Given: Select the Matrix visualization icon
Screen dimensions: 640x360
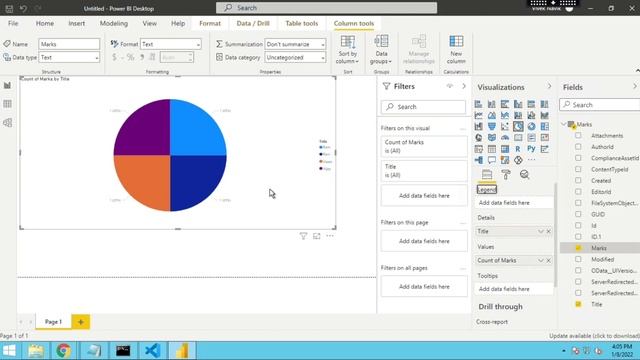Looking at the screenshot, I should click(505, 149).
